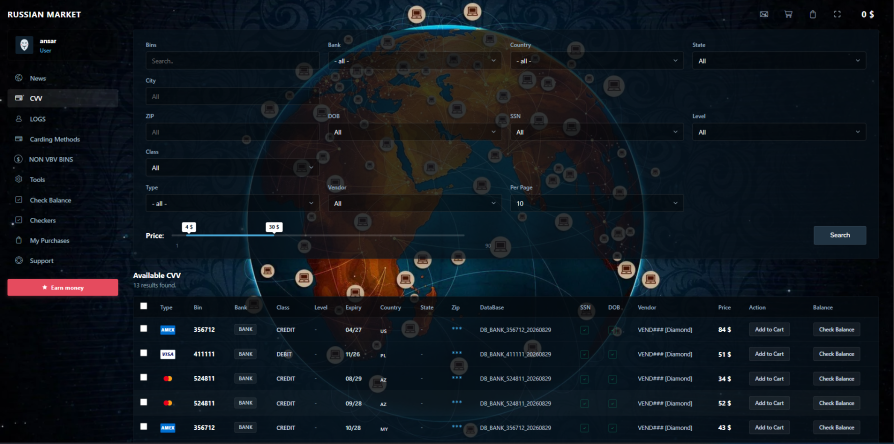Tick the checkbox for the 09/28 Mastercard row
The image size is (894, 444).
click(x=144, y=402)
